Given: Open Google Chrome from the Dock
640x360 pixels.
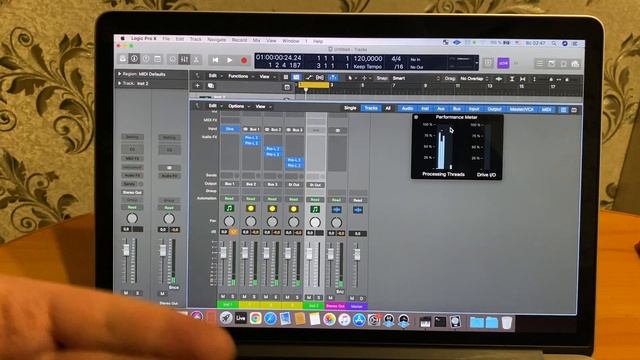Looking at the screenshot, I should point(256,318).
